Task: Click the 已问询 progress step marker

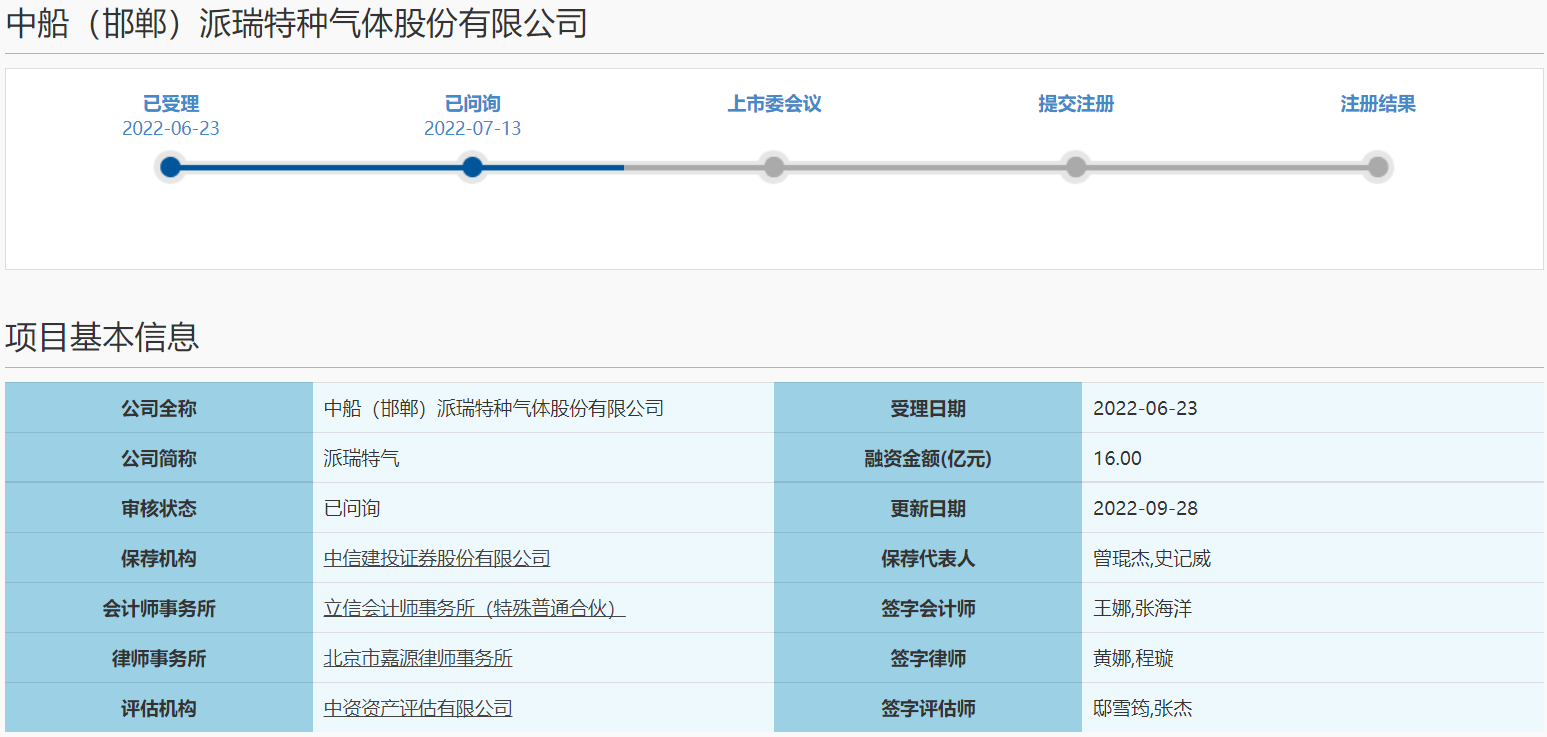Action: click(473, 167)
